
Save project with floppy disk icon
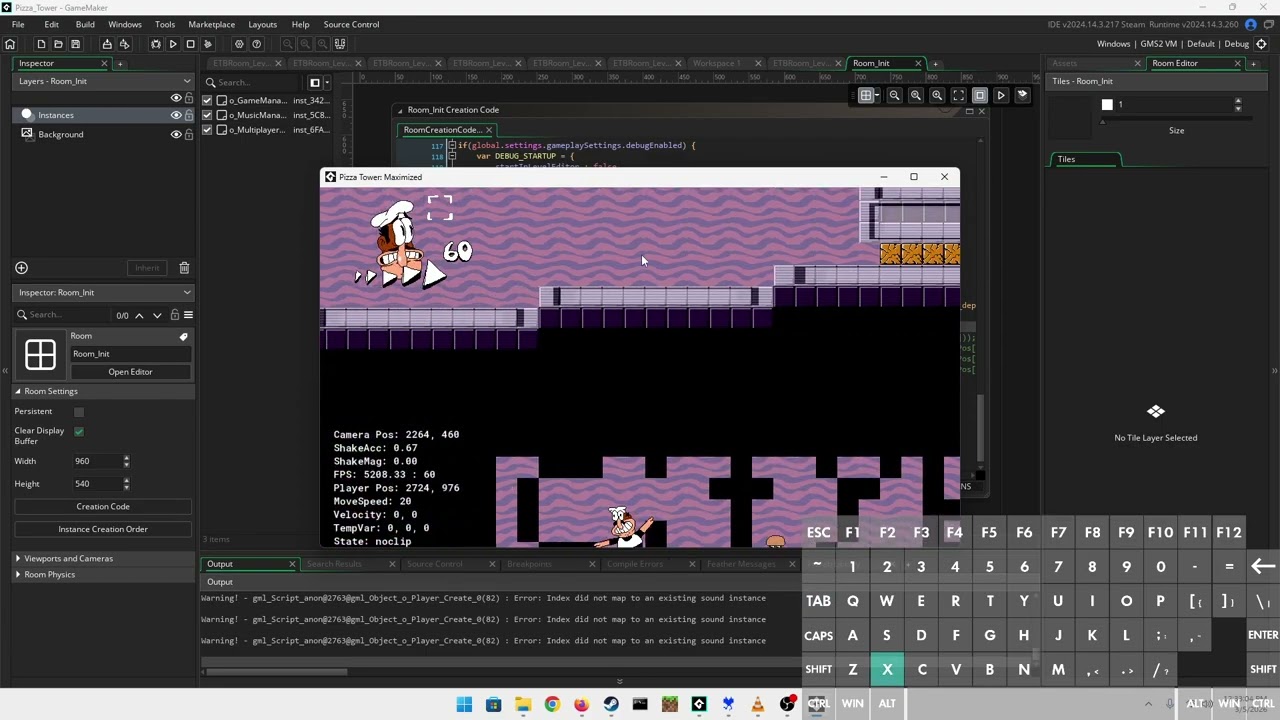(75, 44)
